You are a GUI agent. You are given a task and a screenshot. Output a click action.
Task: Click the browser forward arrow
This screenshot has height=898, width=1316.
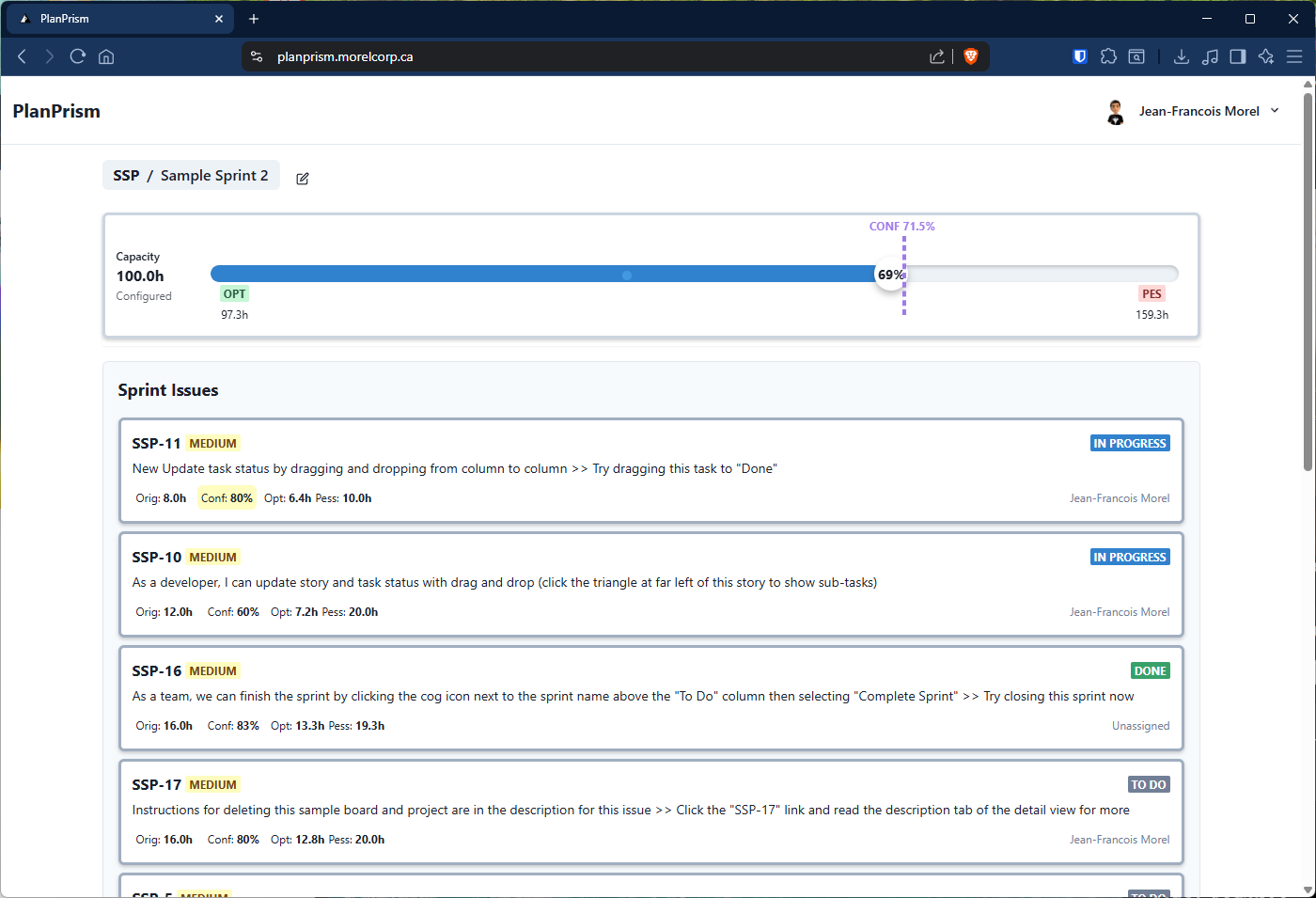pyautogui.click(x=49, y=56)
